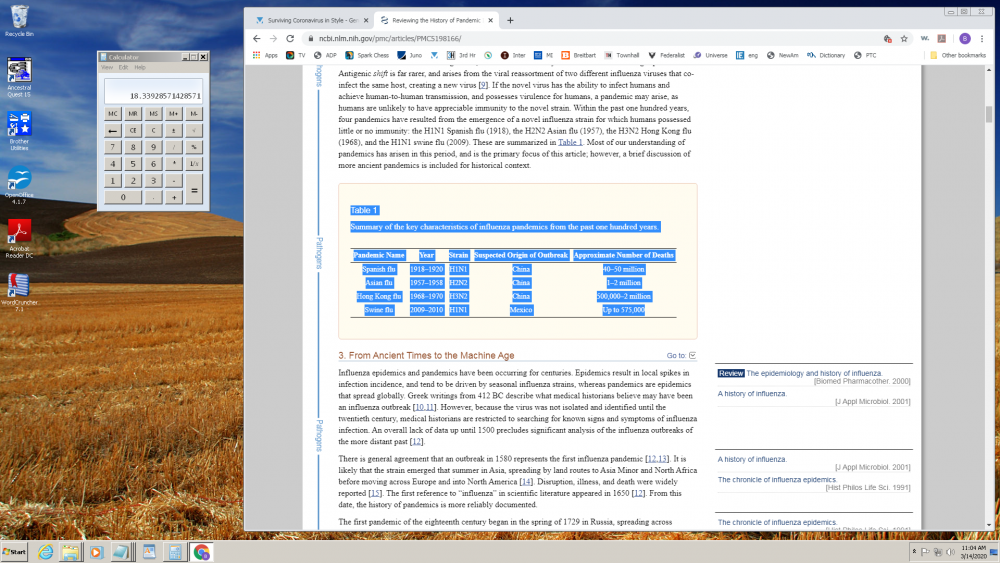Select the Ancestral Quest 15 desktop icon
The image size is (1000, 563).
pos(19,77)
